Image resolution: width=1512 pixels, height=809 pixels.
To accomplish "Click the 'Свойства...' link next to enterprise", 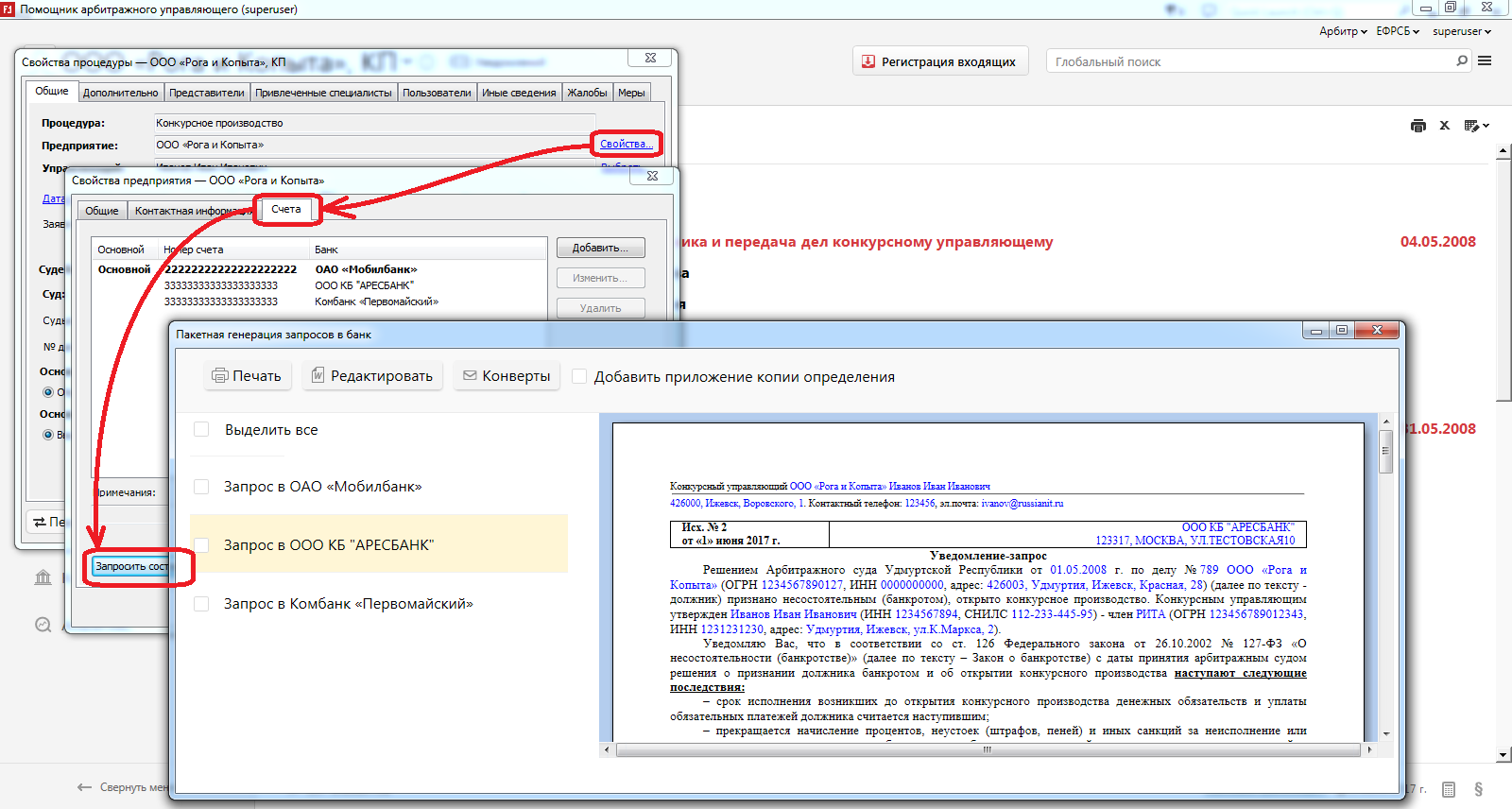I will pyautogui.click(x=625, y=144).
